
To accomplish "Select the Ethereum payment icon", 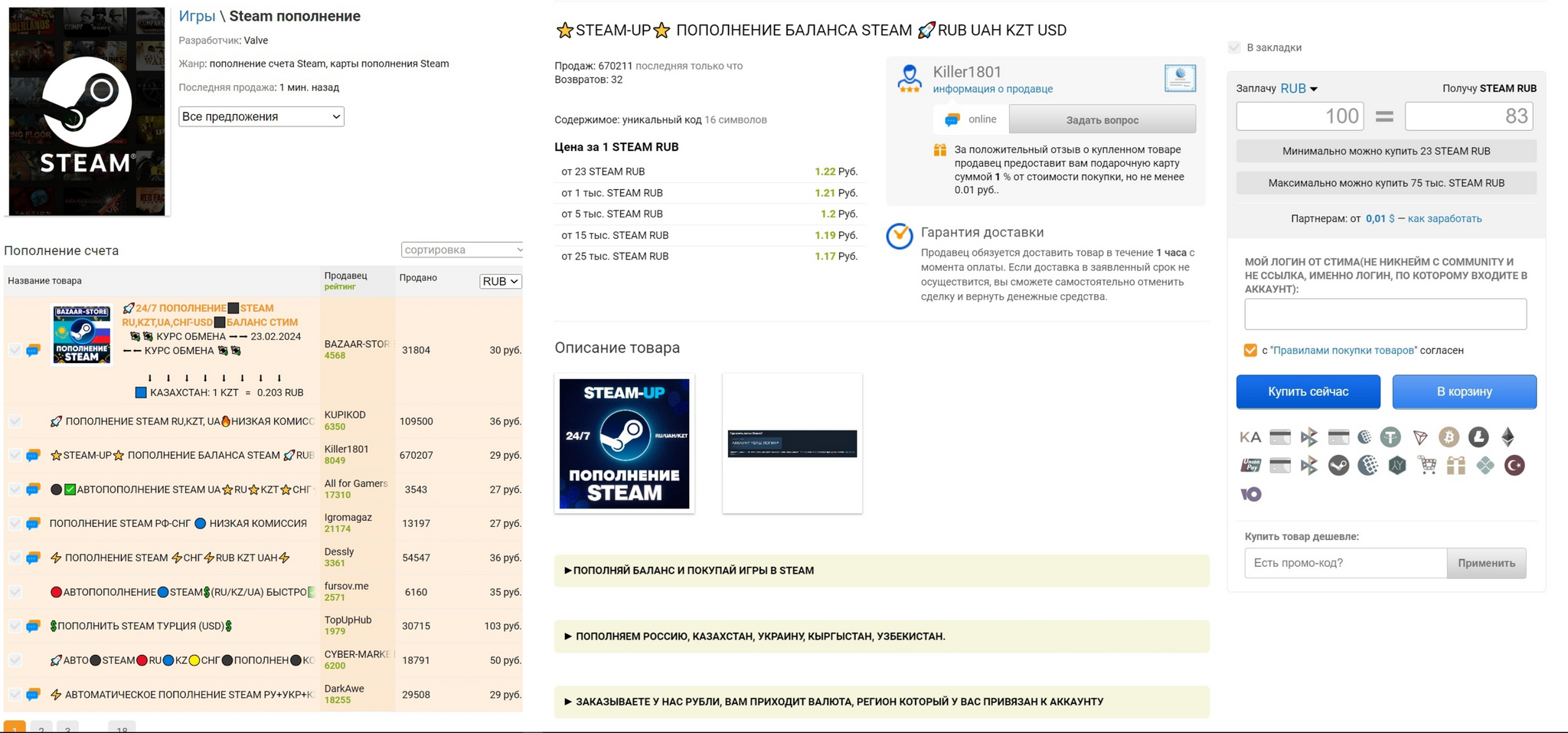I will 1508,437.
